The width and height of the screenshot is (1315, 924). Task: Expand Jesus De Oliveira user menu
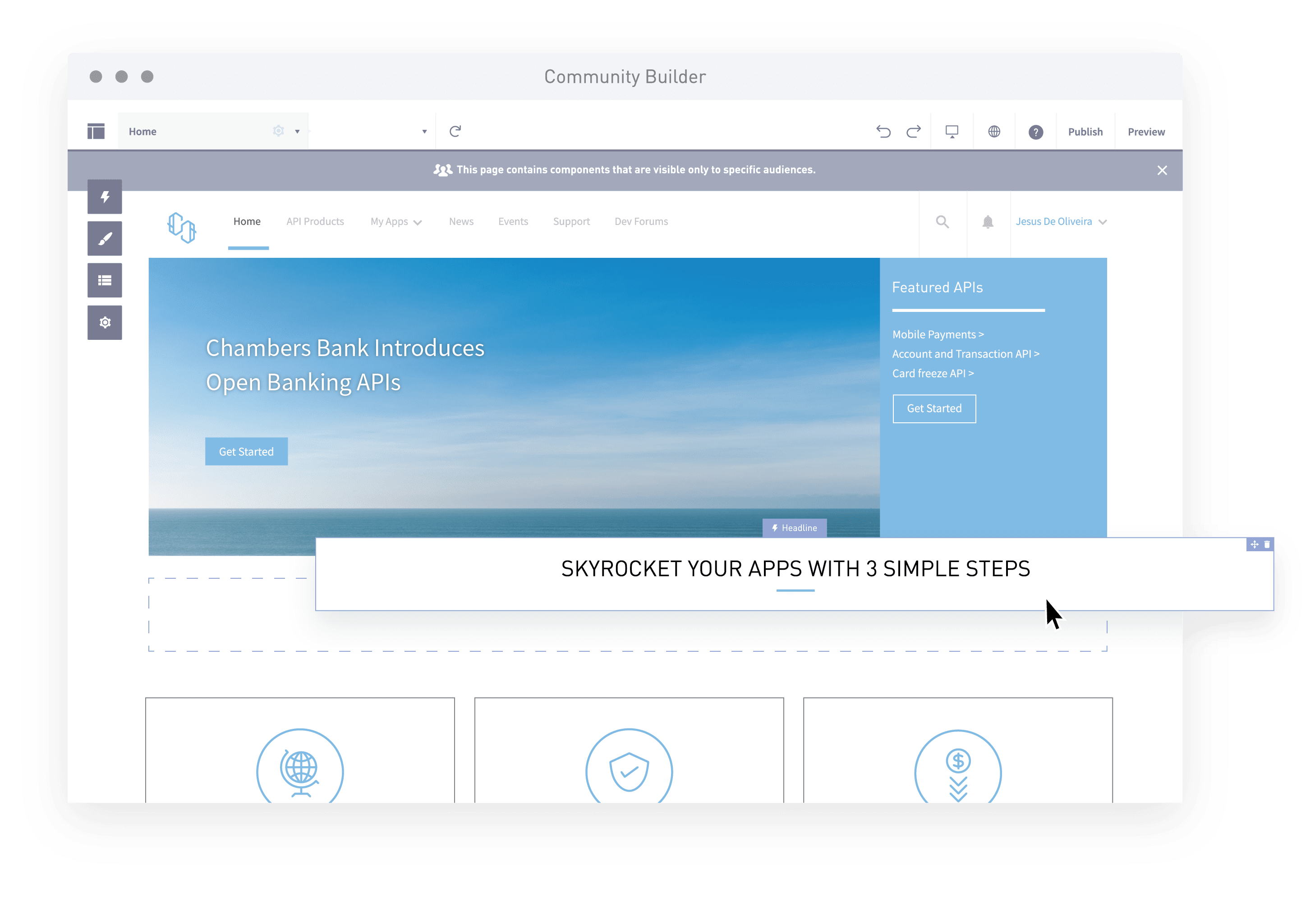tap(1061, 222)
